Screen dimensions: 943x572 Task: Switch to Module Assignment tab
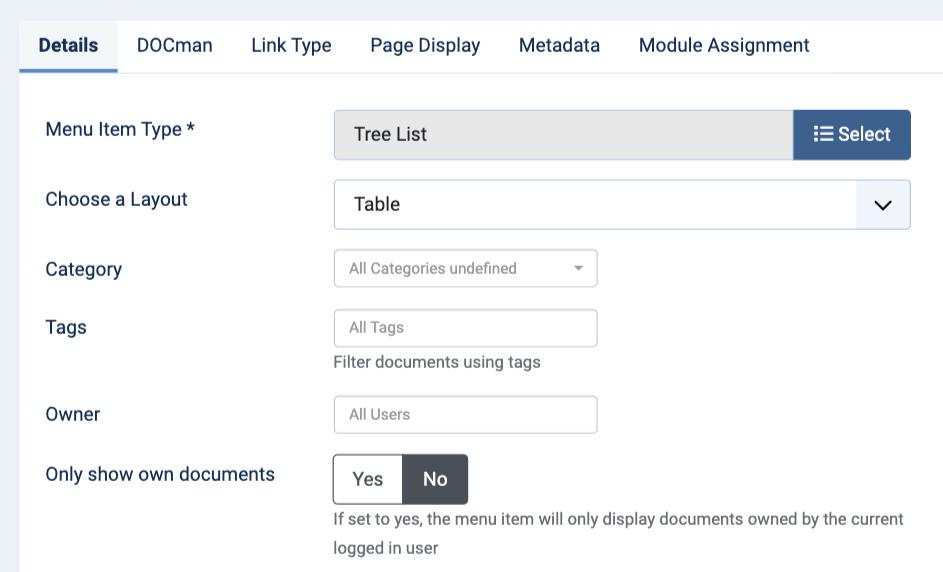(724, 46)
